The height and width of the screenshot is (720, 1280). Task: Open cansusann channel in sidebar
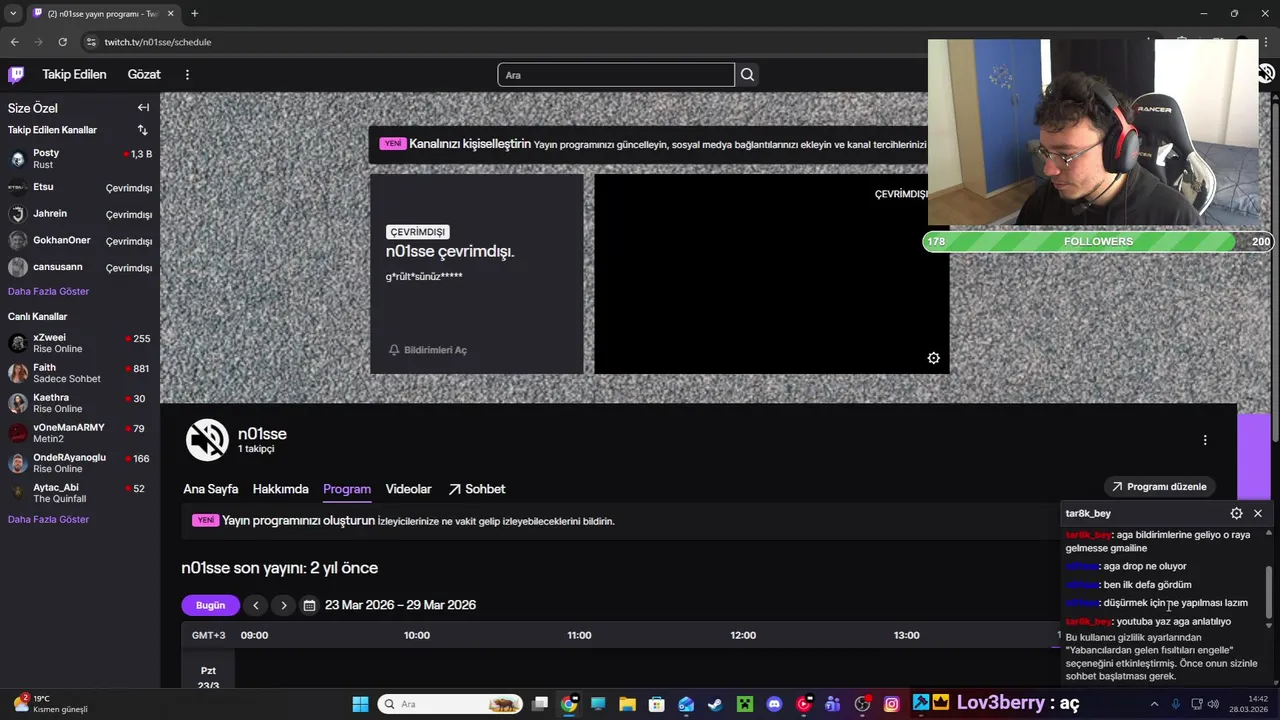click(80, 267)
